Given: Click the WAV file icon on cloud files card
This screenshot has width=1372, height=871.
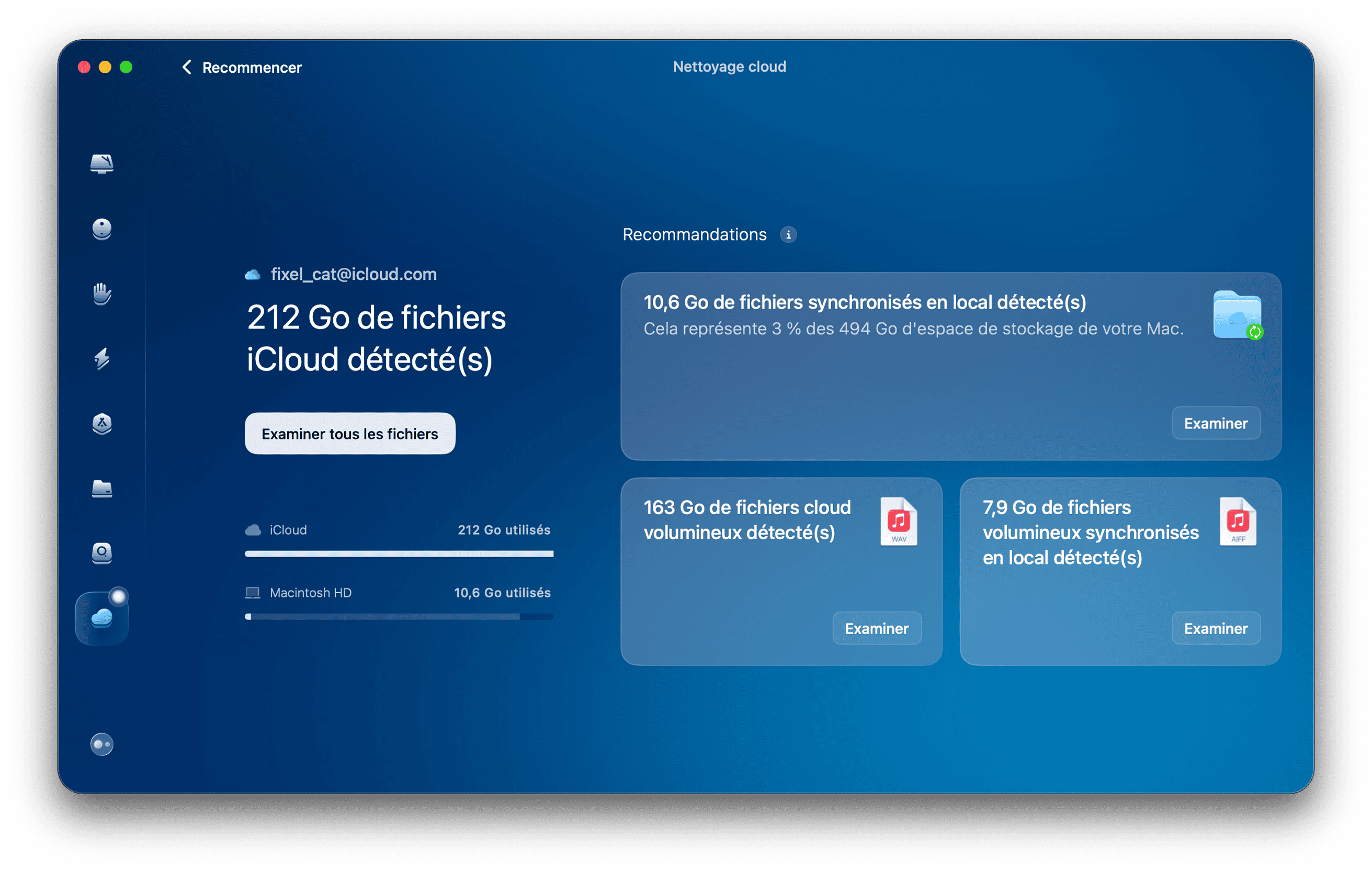Looking at the screenshot, I should point(899,521).
